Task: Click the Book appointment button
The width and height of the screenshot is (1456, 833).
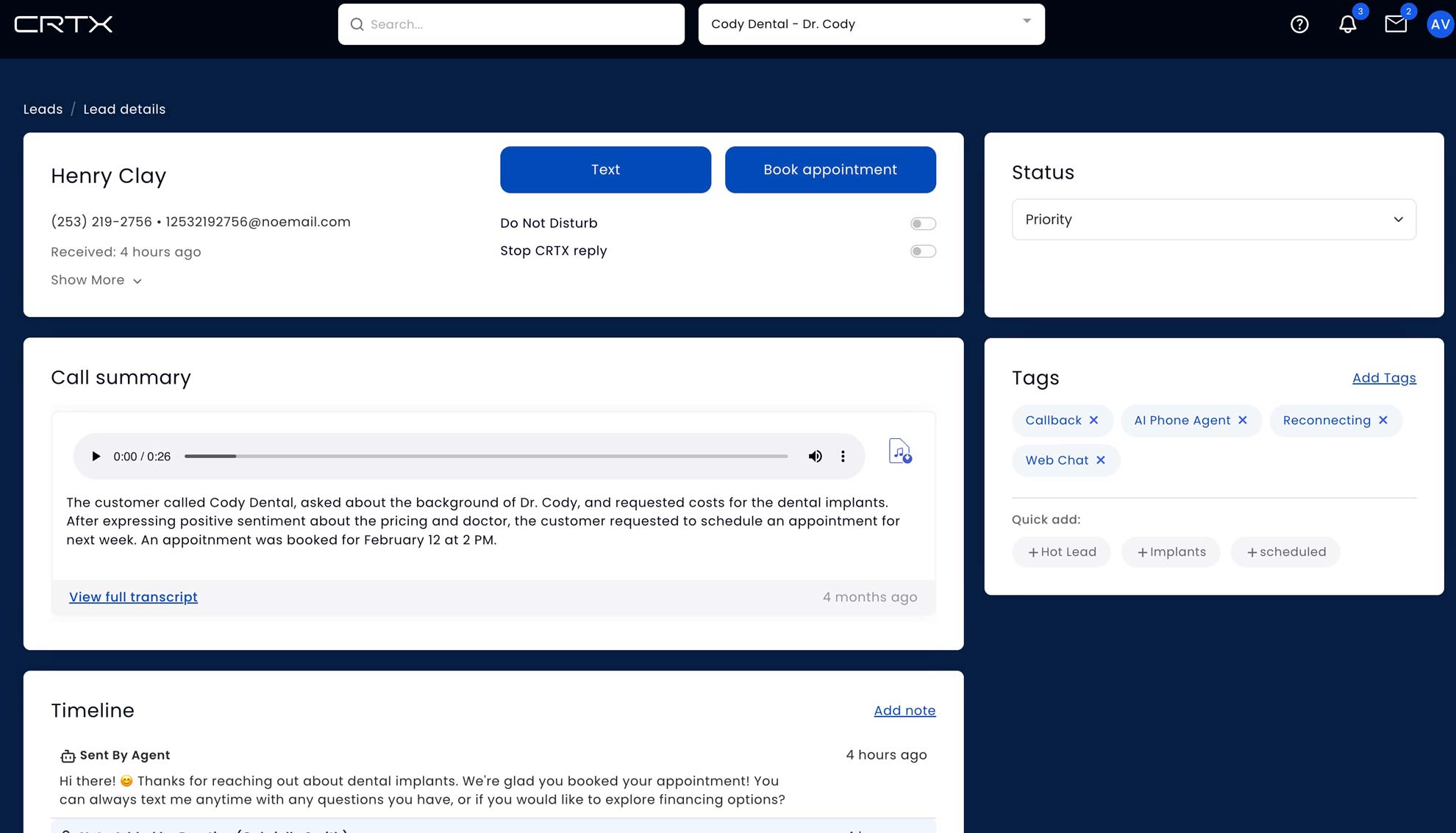Action: (x=829, y=169)
